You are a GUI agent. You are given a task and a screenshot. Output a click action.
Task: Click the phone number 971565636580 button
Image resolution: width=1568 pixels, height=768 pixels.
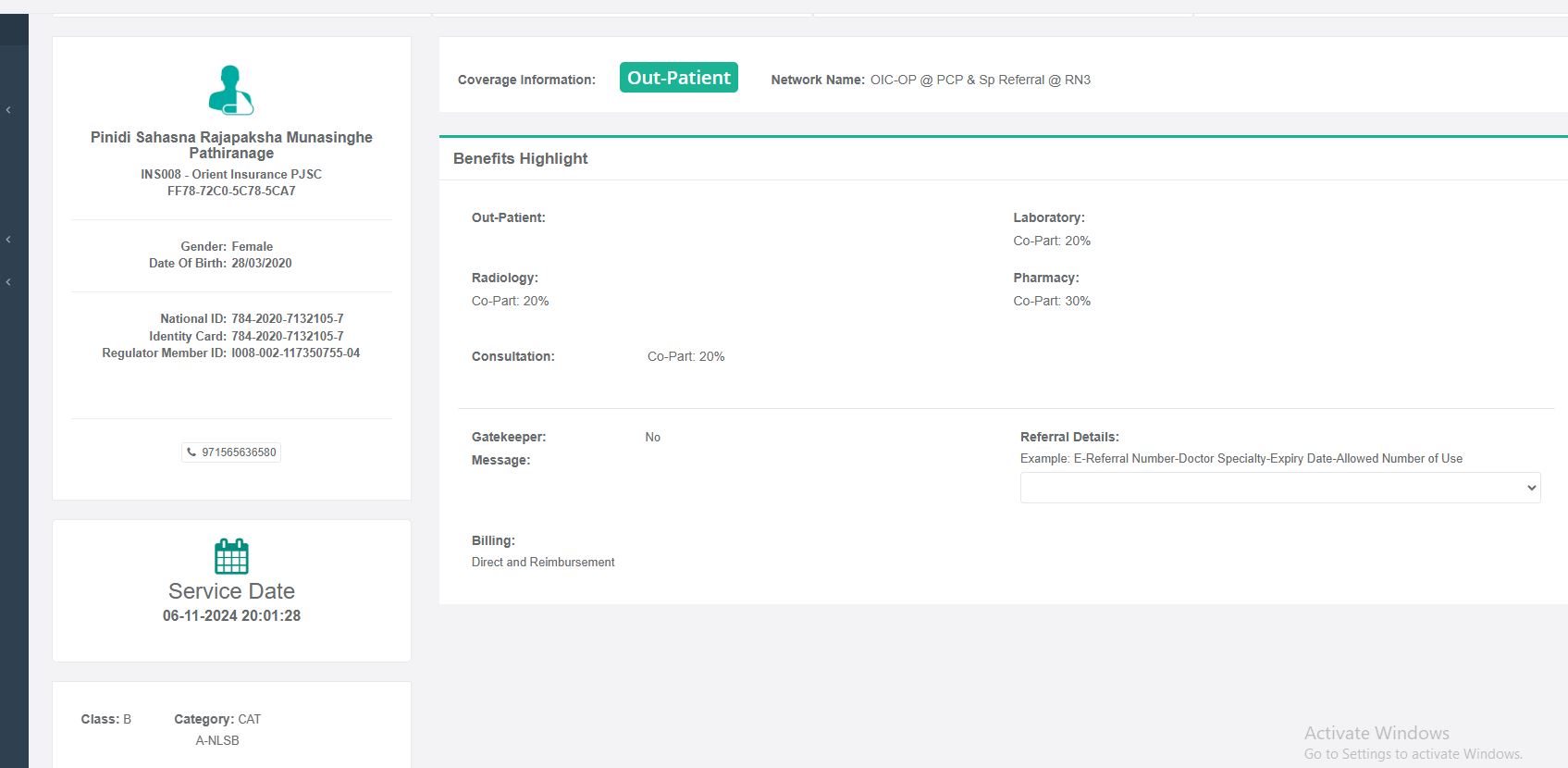pyautogui.click(x=231, y=452)
